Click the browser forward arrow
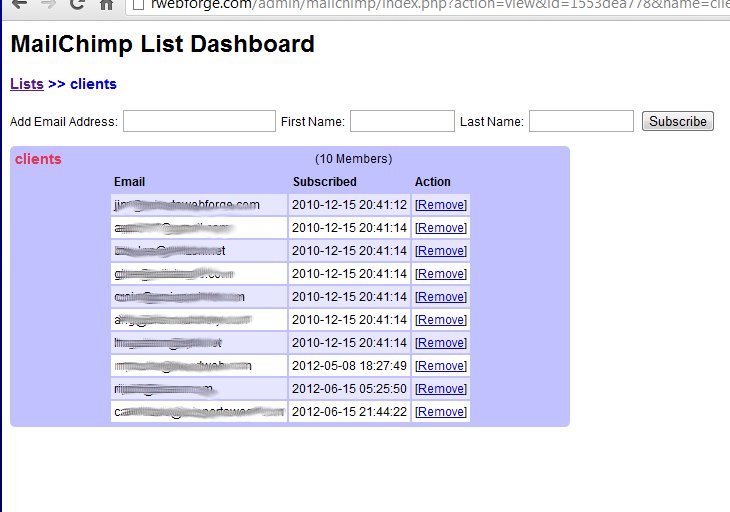The width and height of the screenshot is (730, 512). point(47,4)
